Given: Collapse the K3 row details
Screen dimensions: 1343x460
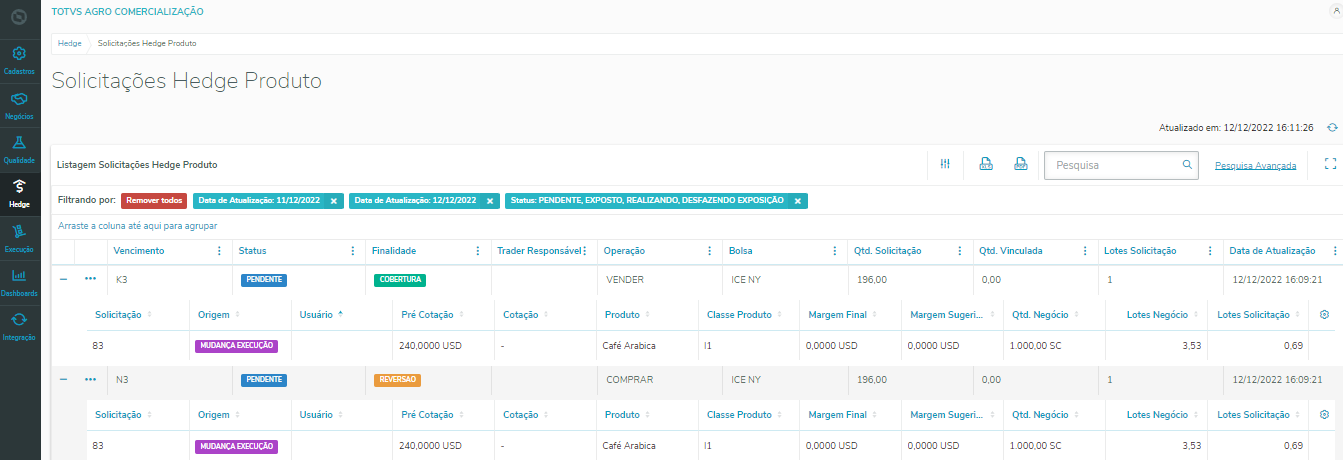Looking at the screenshot, I should coord(64,280).
